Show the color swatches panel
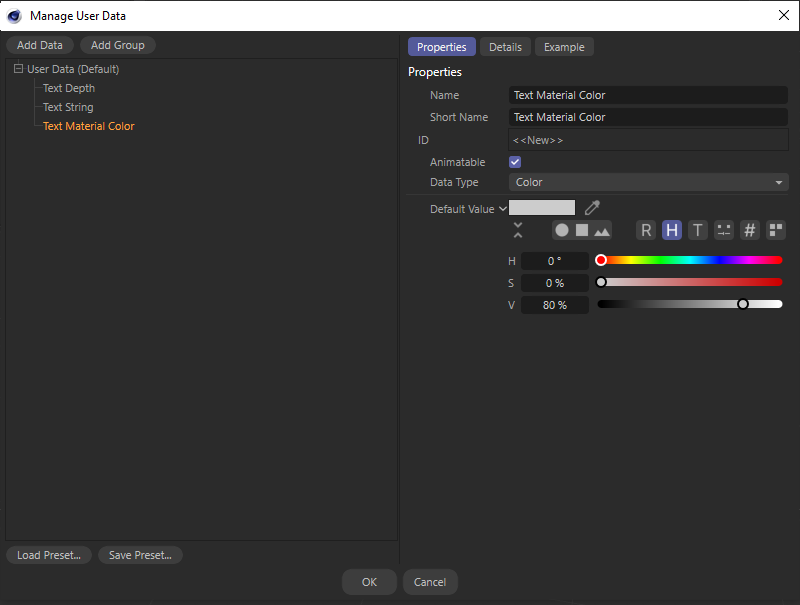Image resolution: width=800 pixels, height=605 pixels. point(775,230)
